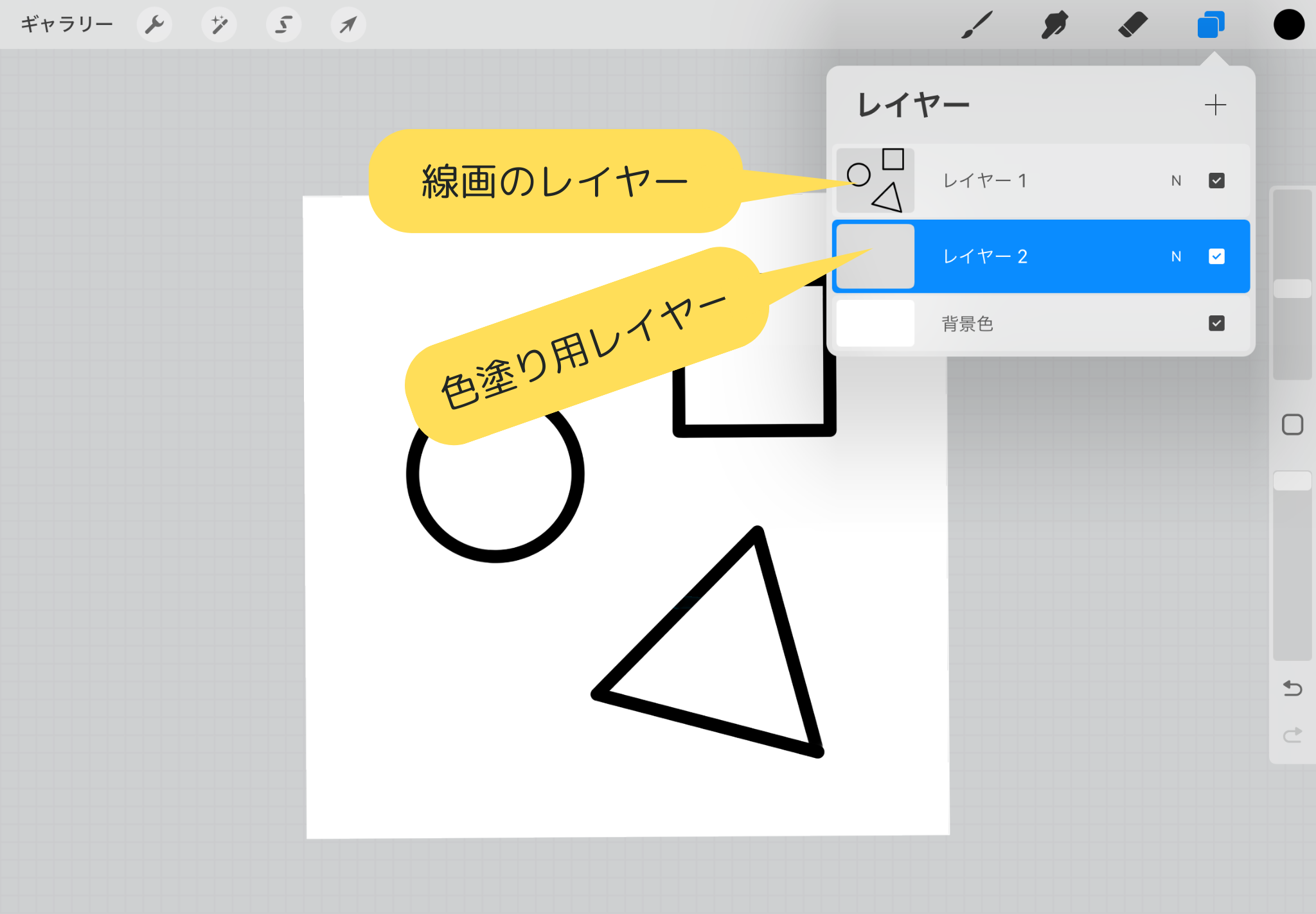The height and width of the screenshot is (914, 1316).
Task: Uncheck the 背景色 layer visibility
Action: tap(1216, 323)
